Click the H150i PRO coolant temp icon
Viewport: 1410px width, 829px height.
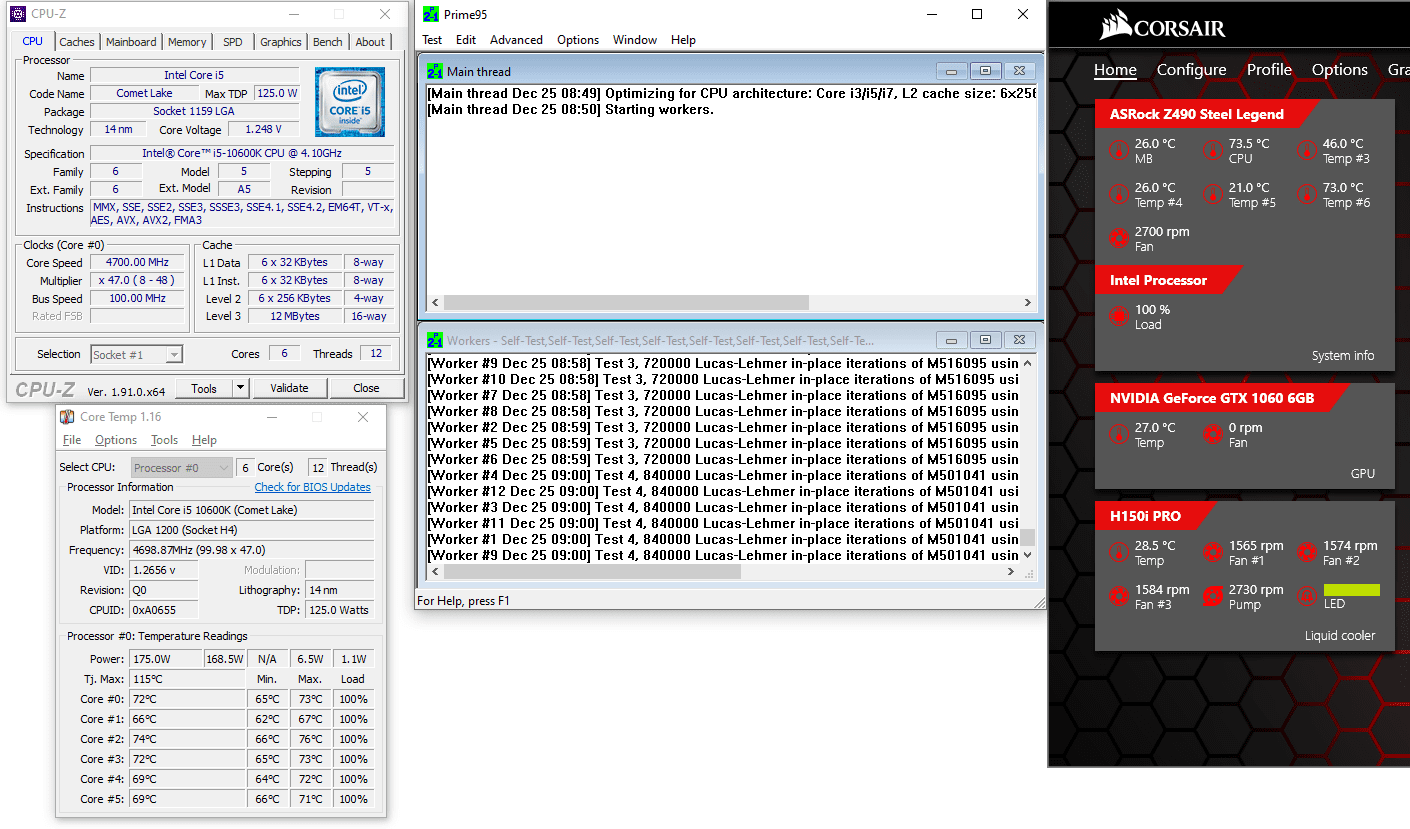pos(1119,552)
